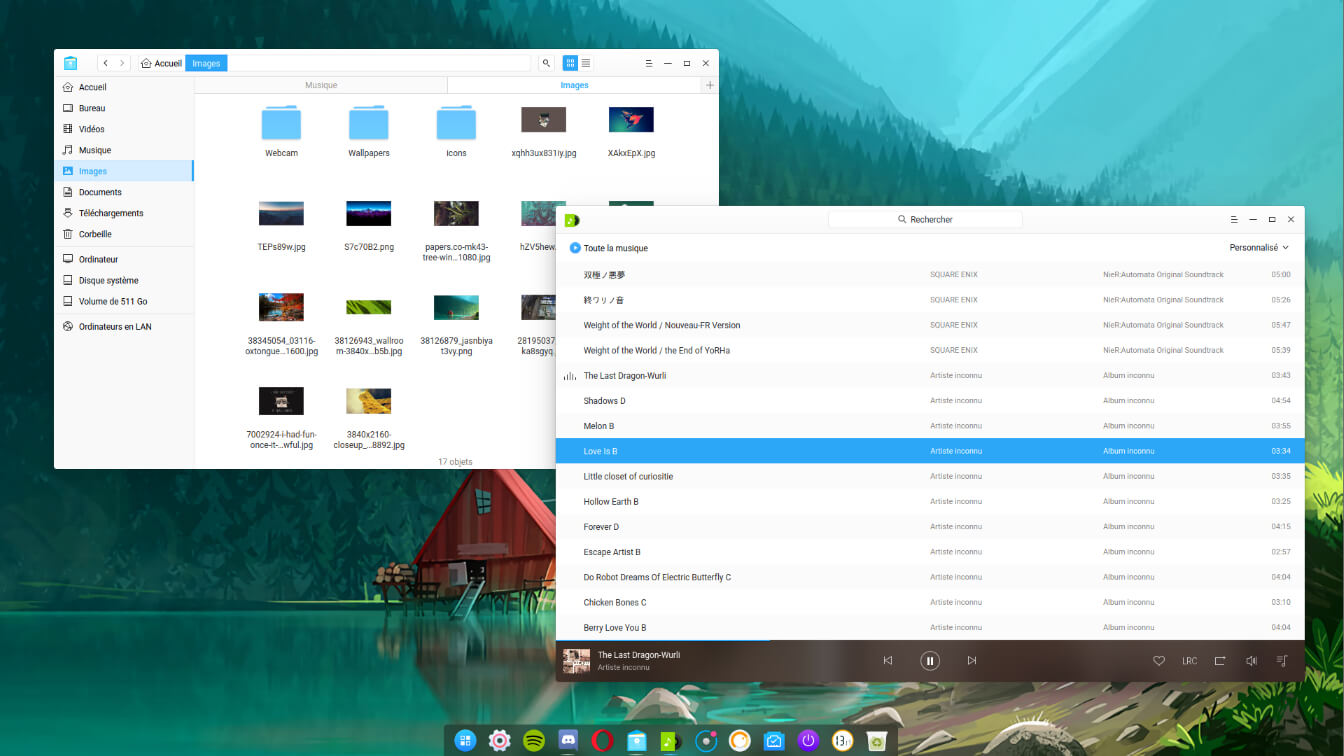Select song Love Is B
This screenshot has width=1344, height=756.
click(930, 451)
